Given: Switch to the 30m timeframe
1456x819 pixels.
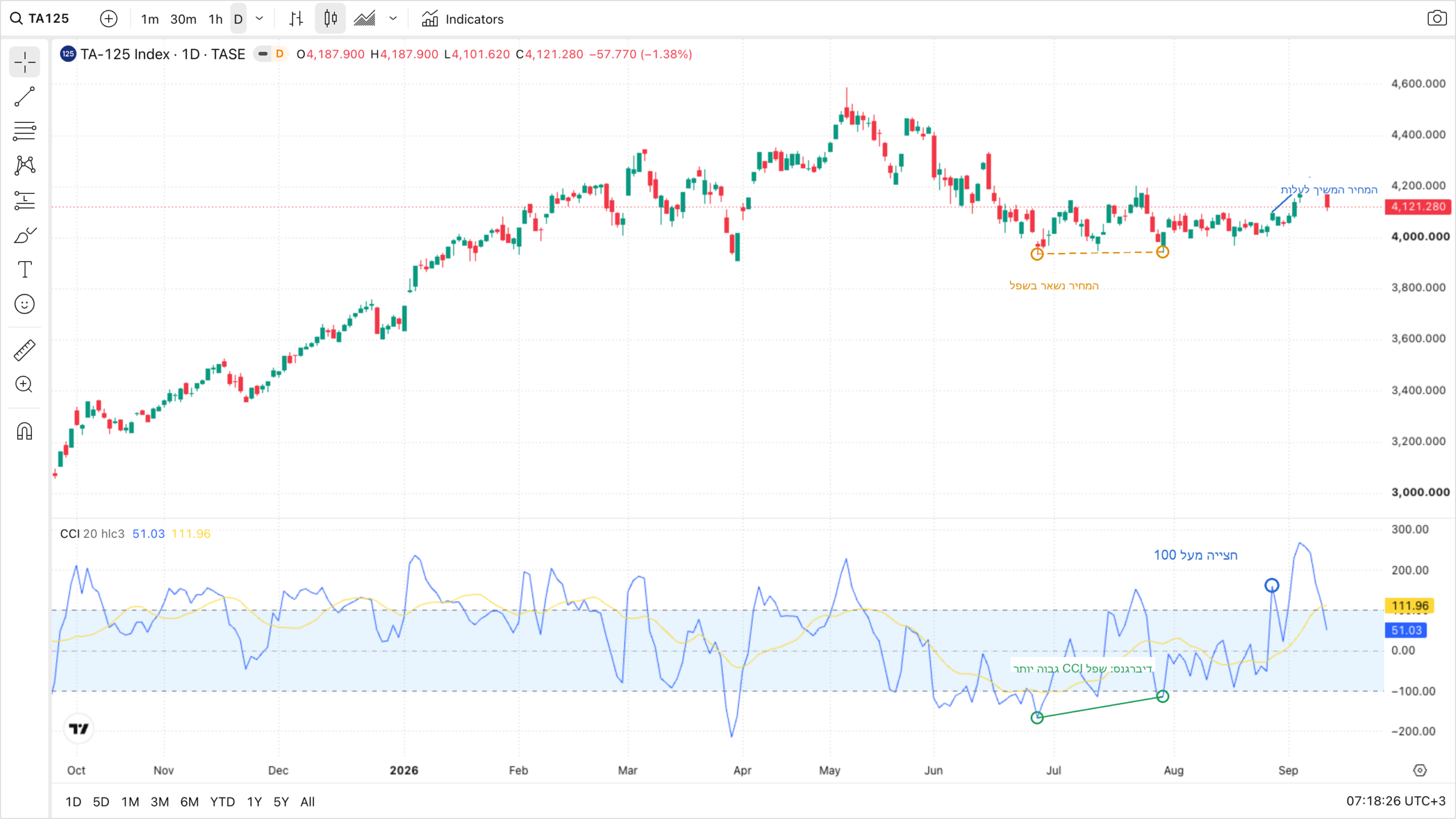Looking at the screenshot, I should pos(183,19).
